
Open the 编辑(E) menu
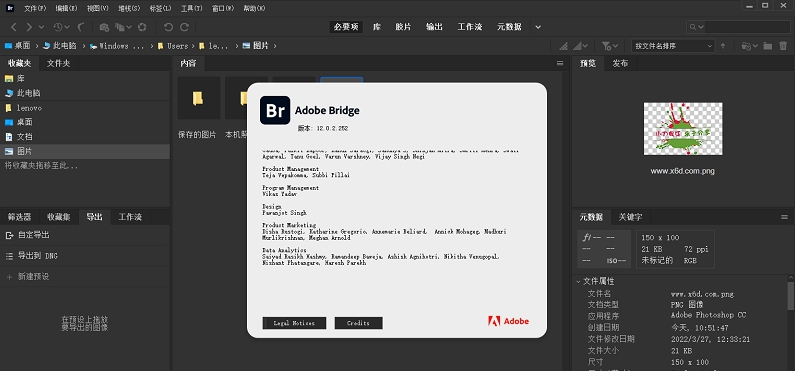66,8
